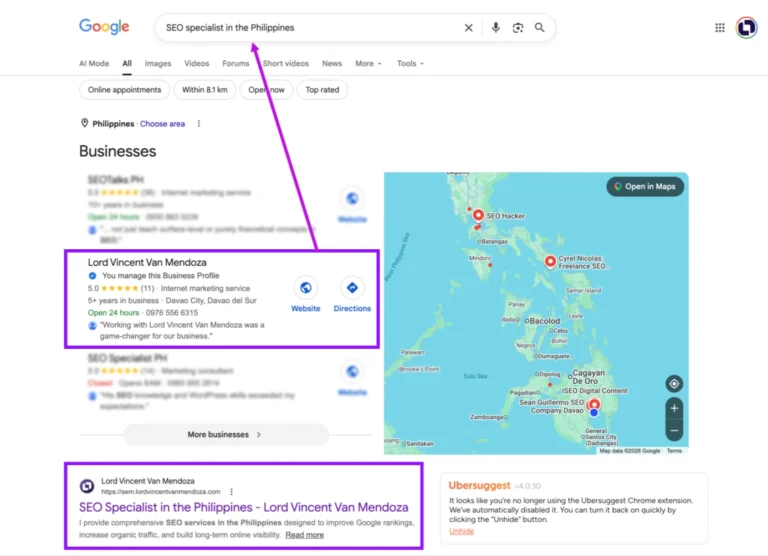Viewport: 768px width, 556px height.
Task: Click Open in Maps button
Action: point(645,186)
